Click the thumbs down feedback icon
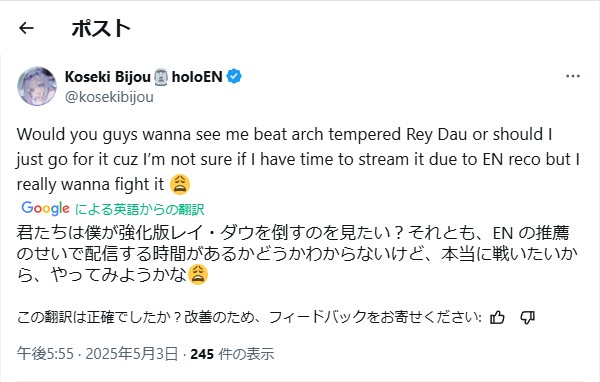Viewport: 600px width, 382px height. click(x=527, y=317)
